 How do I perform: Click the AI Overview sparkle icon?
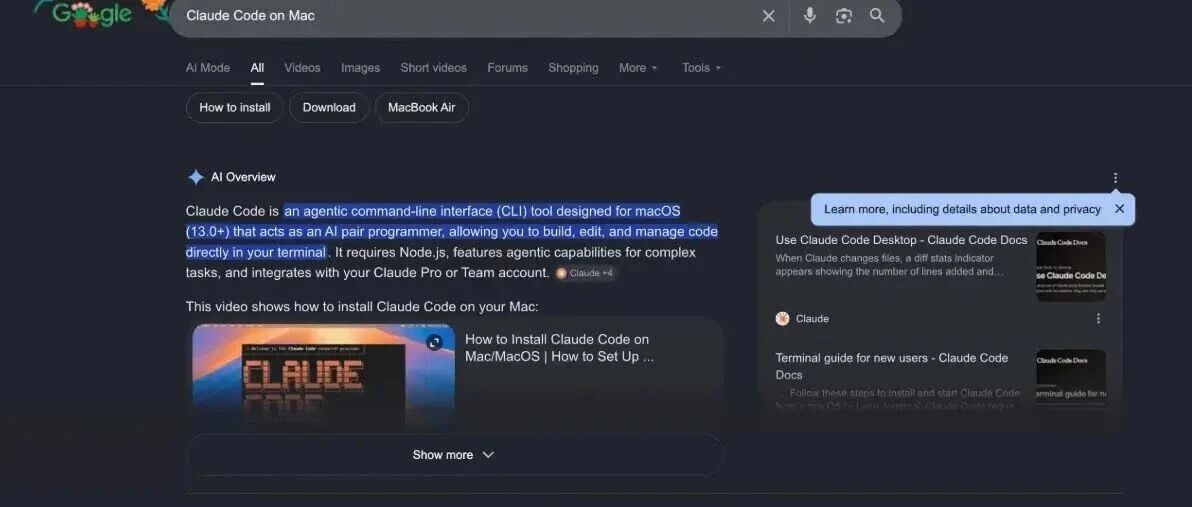(x=195, y=177)
